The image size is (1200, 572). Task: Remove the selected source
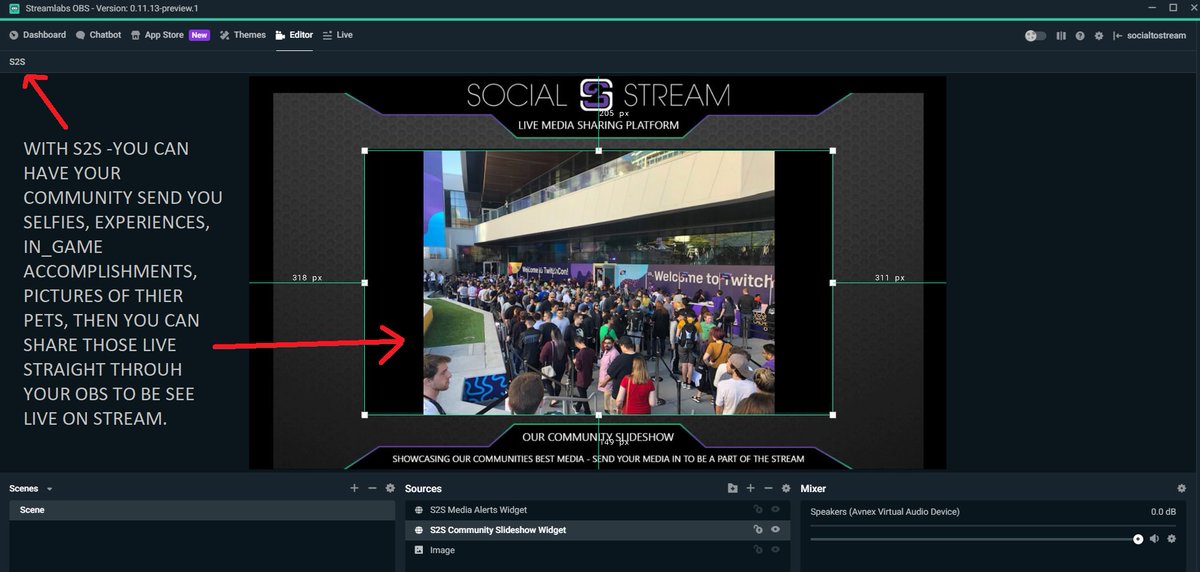tap(768, 488)
